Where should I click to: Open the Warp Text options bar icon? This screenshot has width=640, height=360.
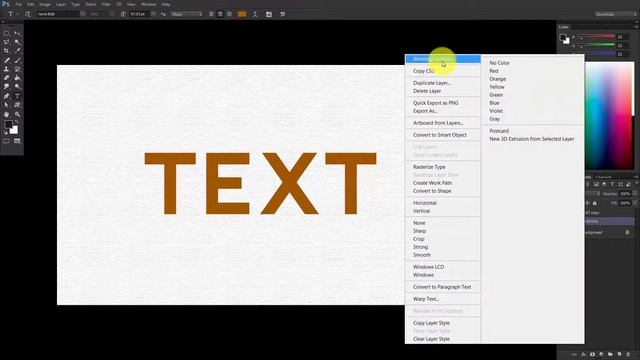(255, 14)
